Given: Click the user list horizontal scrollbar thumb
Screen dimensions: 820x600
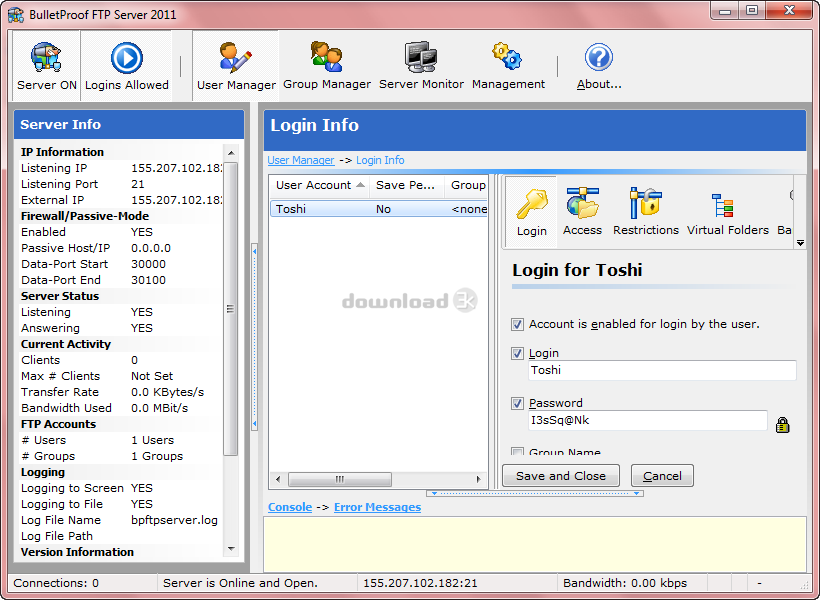Looking at the screenshot, I should (x=340, y=479).
